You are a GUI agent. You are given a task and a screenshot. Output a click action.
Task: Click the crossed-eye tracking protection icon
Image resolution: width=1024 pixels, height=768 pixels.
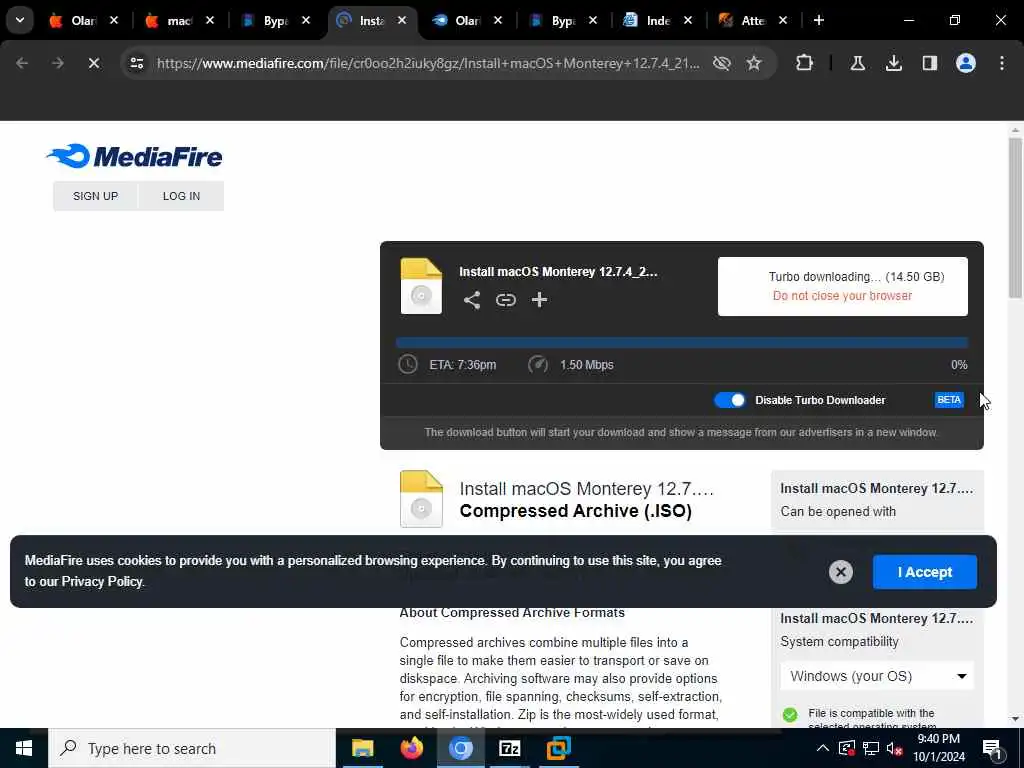(722, 63)
